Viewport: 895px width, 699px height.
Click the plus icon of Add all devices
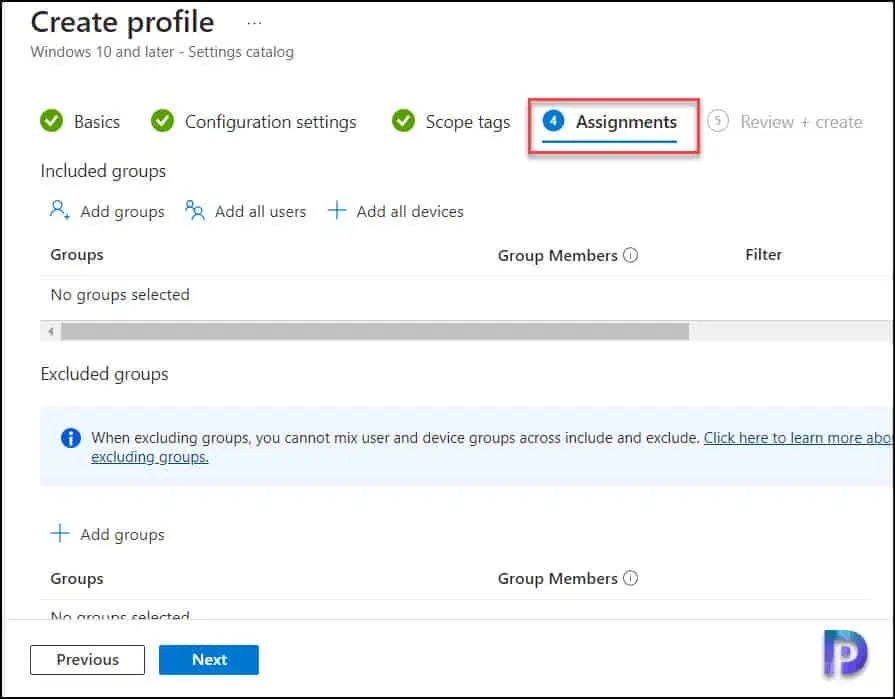[x=337, y=210]
